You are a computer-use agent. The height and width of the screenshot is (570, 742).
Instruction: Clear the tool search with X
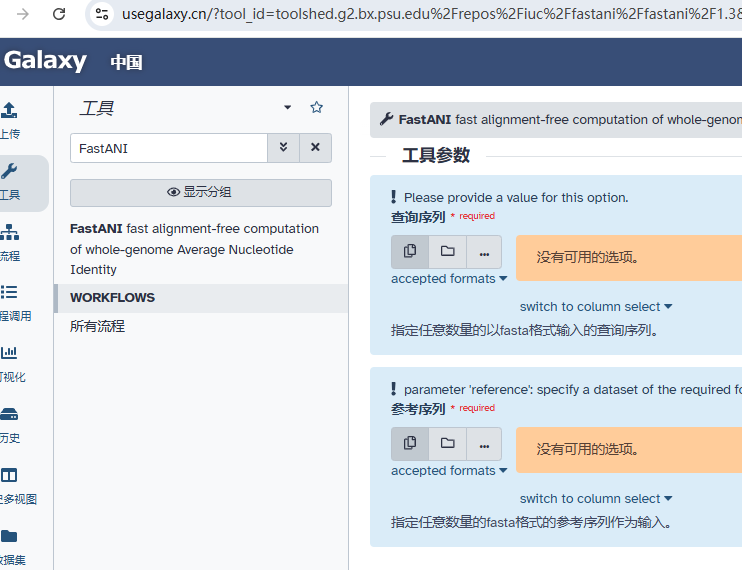pos(315,148)
